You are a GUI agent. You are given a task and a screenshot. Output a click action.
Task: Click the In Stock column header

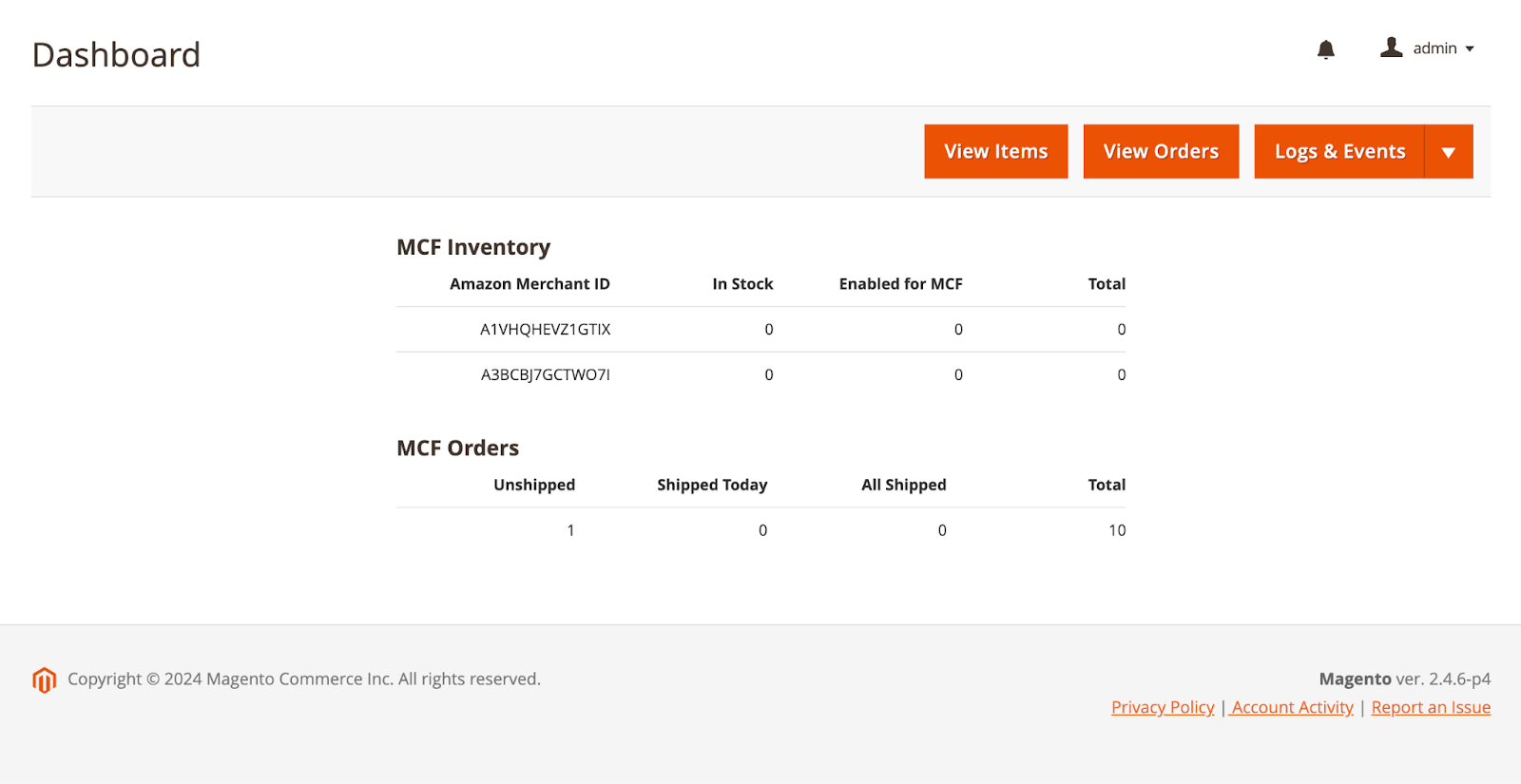pyautogui.click(x=742, y=284)
